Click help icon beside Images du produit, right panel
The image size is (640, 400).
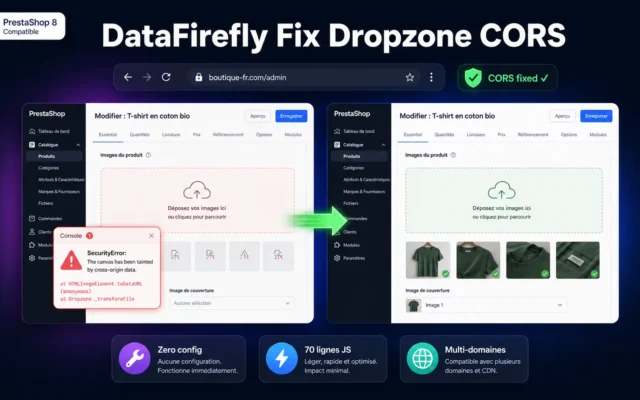[453, 155]
